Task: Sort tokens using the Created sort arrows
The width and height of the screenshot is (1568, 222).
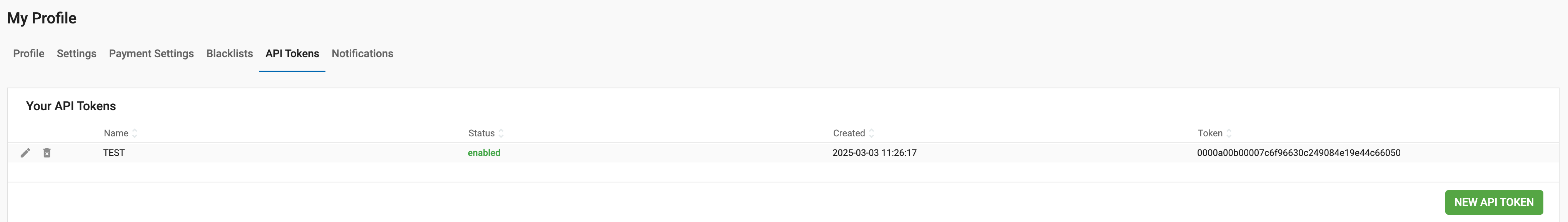Action: (871, 133)
